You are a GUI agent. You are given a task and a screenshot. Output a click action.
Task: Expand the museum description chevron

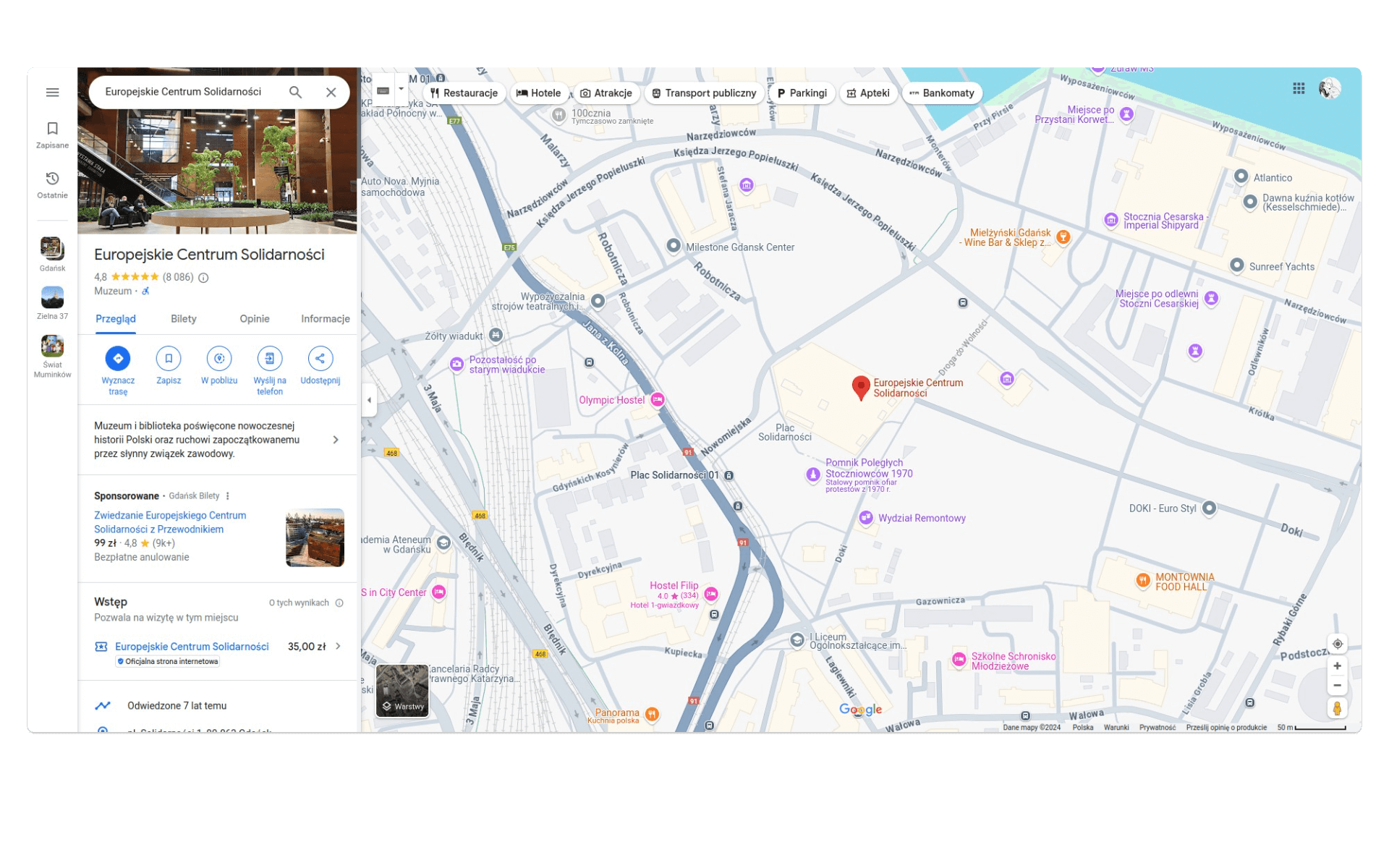coord(336,440)
